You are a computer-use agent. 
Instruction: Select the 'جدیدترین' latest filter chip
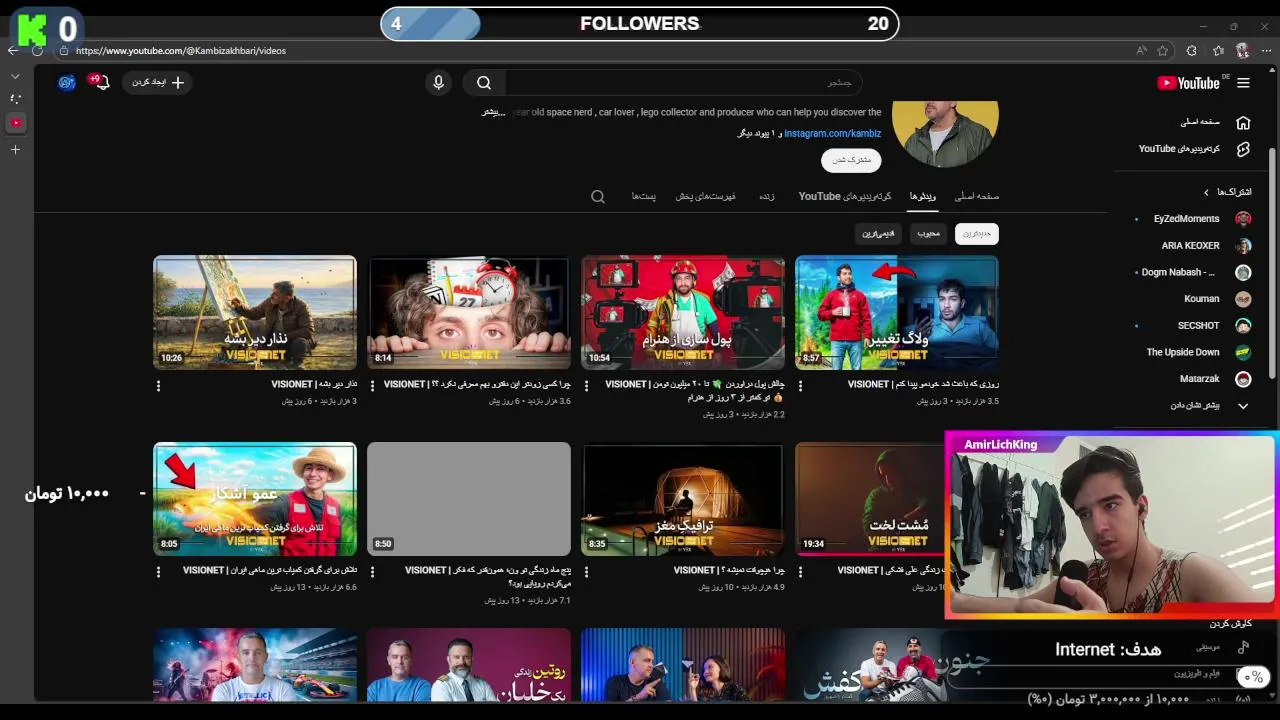tap(977, 234)
